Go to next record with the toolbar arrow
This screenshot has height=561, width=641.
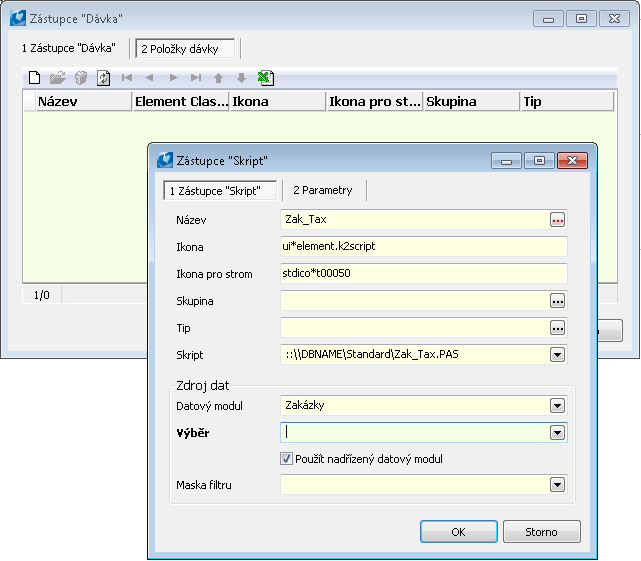(173, 77)
